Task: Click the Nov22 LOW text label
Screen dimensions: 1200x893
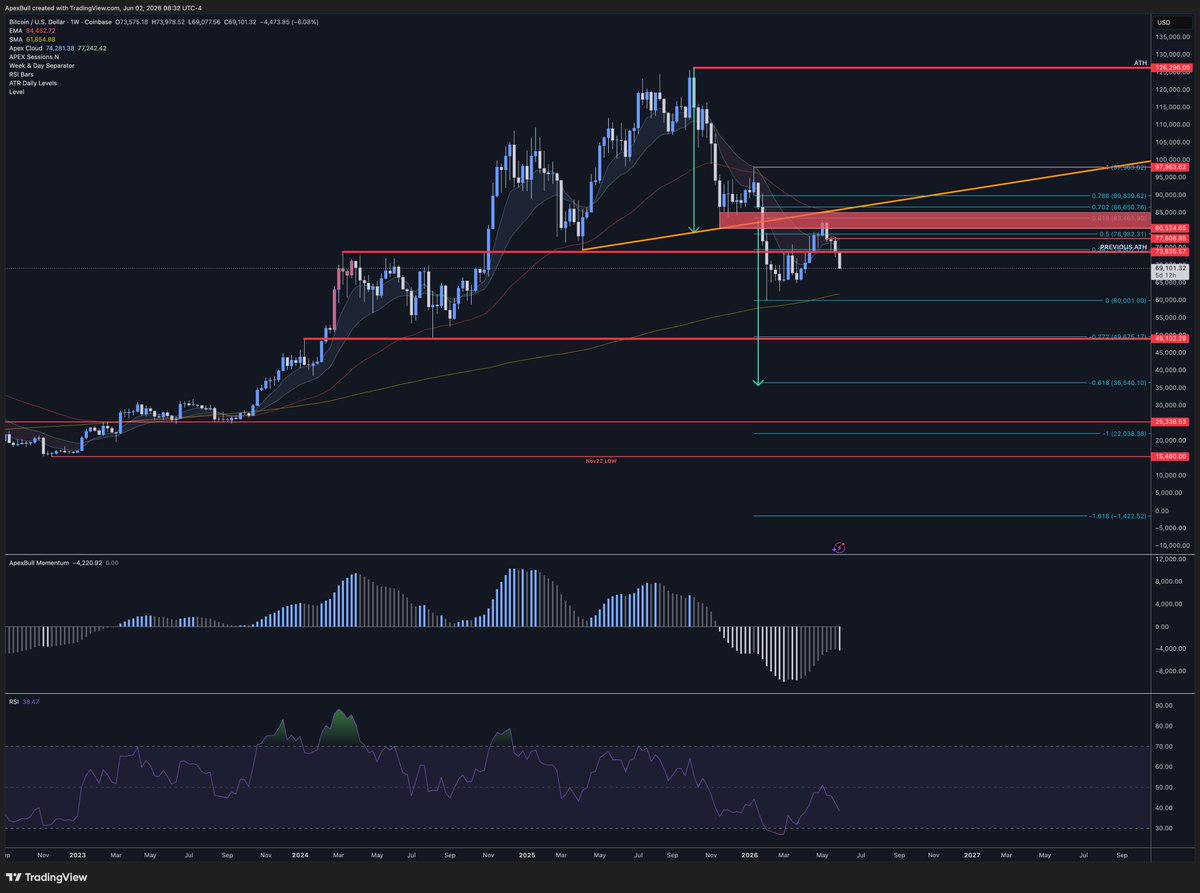Action: click(x=602, y=461)
